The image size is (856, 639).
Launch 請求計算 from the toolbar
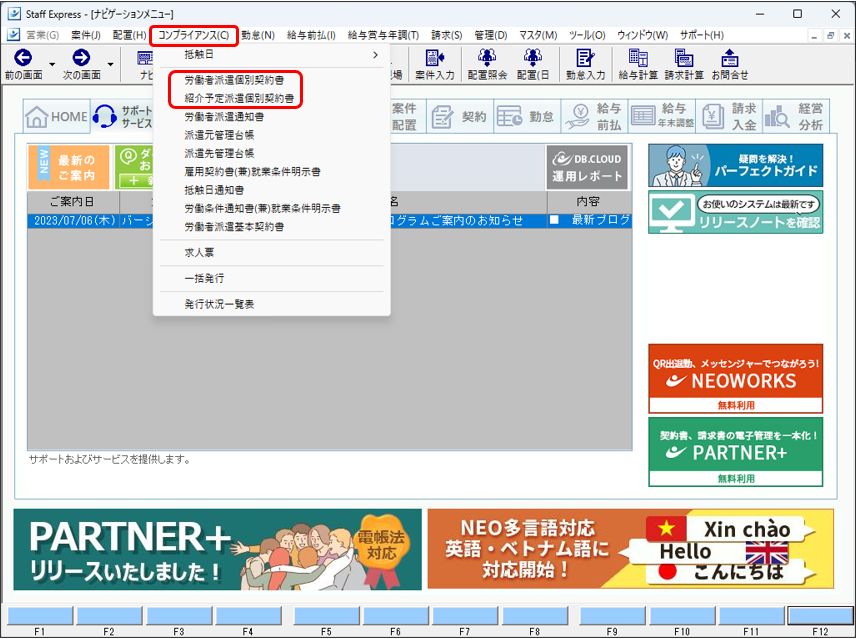coord(684,59)
